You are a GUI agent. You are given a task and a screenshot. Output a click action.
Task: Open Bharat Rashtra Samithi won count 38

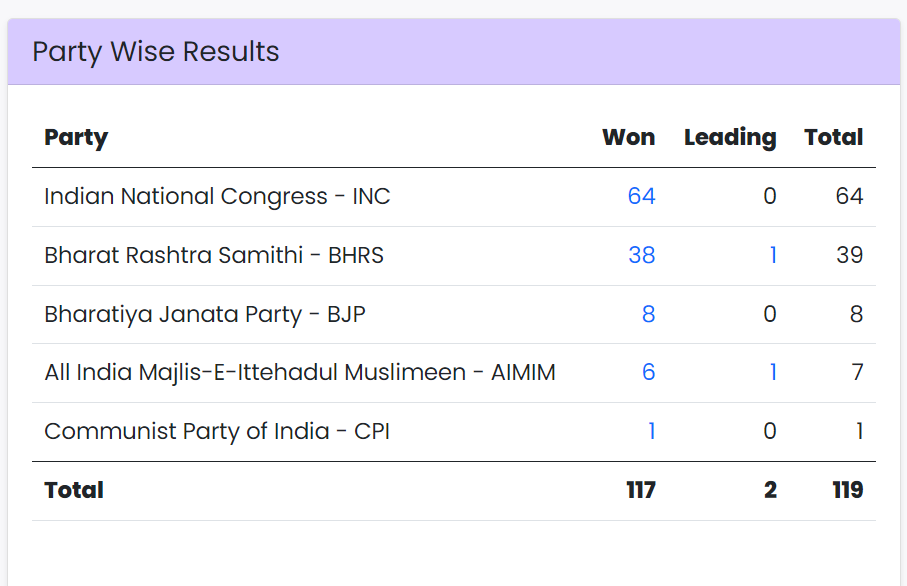pos(641,255)
